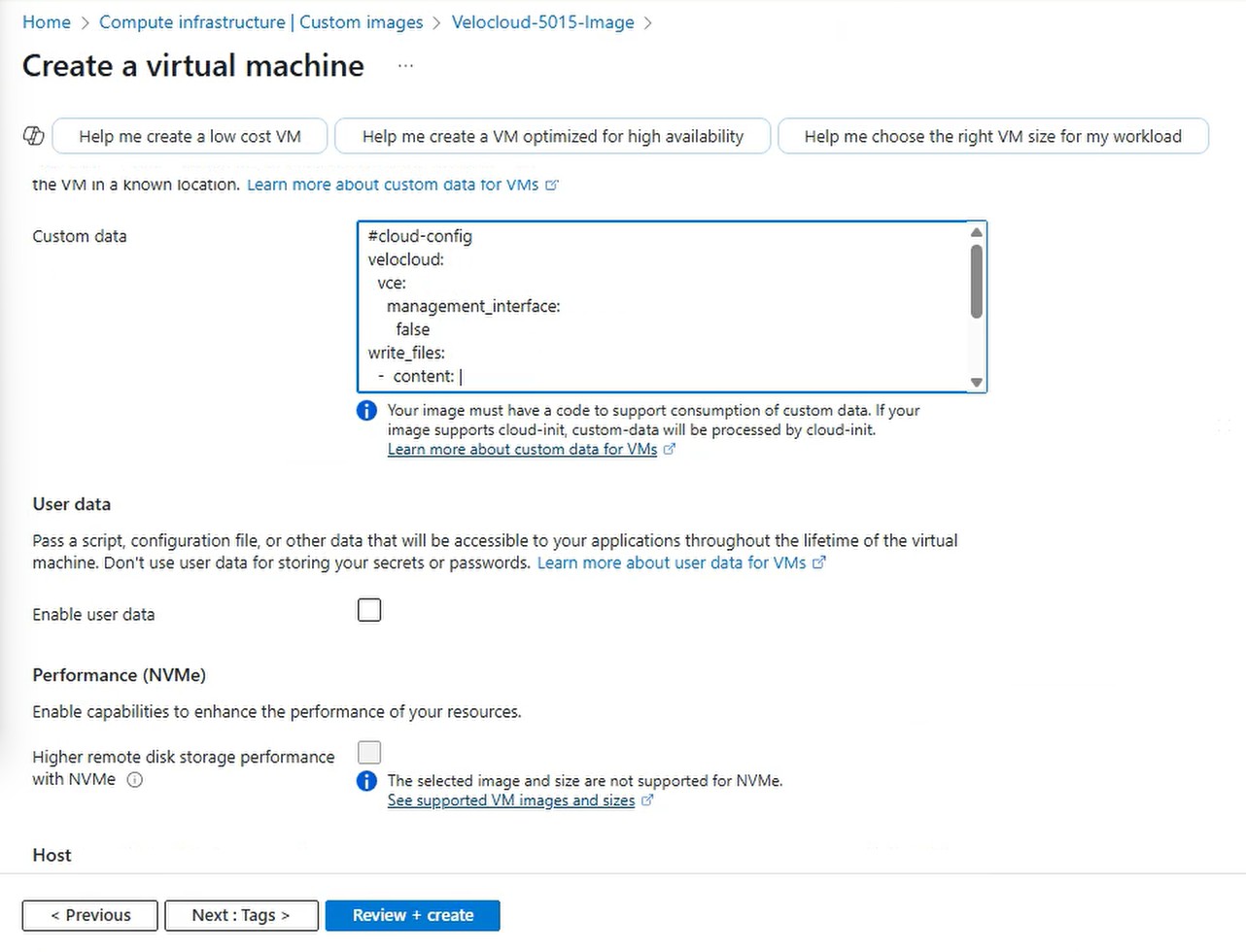Go to Home breadcrumb

pyautogui.click(x=47, y=22)
